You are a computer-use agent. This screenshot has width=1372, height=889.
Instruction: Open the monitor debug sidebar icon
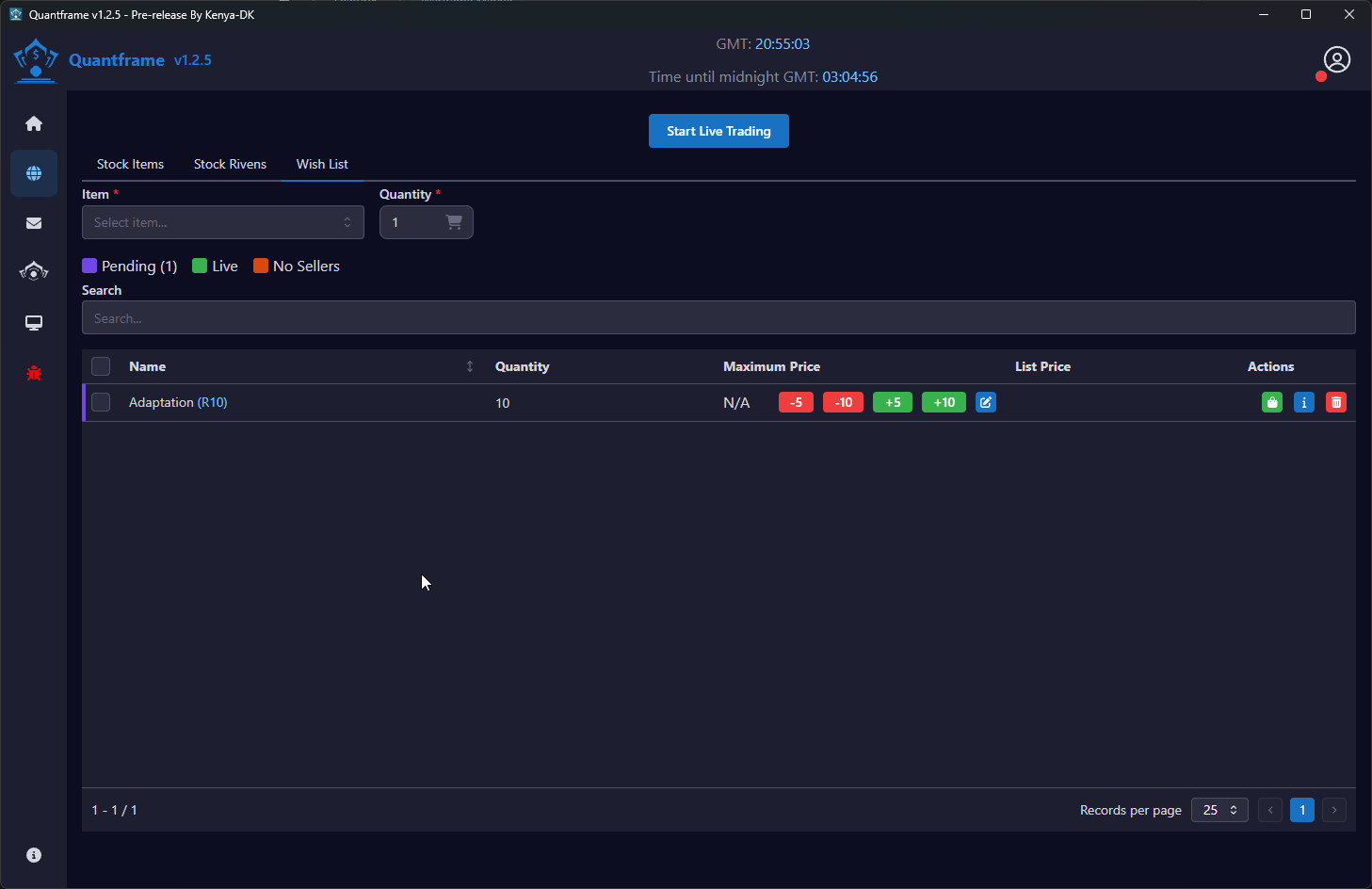coord(34,323)
